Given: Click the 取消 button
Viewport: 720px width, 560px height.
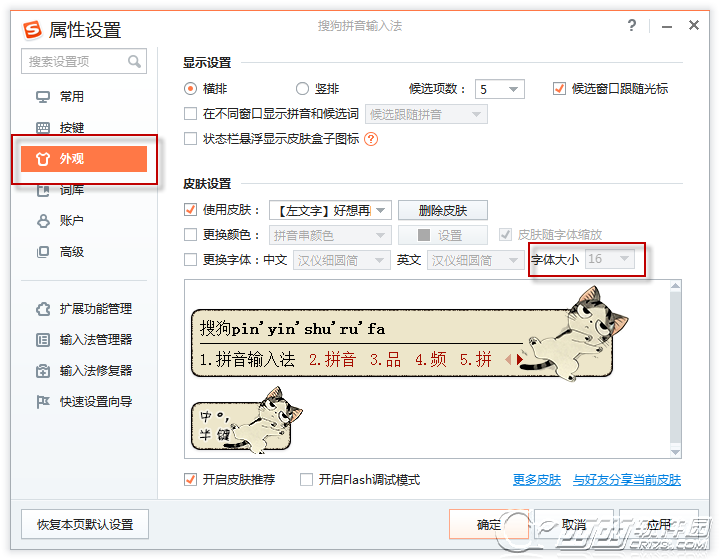Looking at the screenshot, I should coord(574,524).
